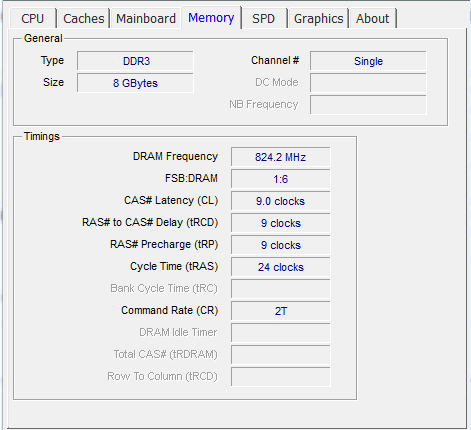Click the Channel # label
The height and width of the screenshot is (430, 471).
275,60
